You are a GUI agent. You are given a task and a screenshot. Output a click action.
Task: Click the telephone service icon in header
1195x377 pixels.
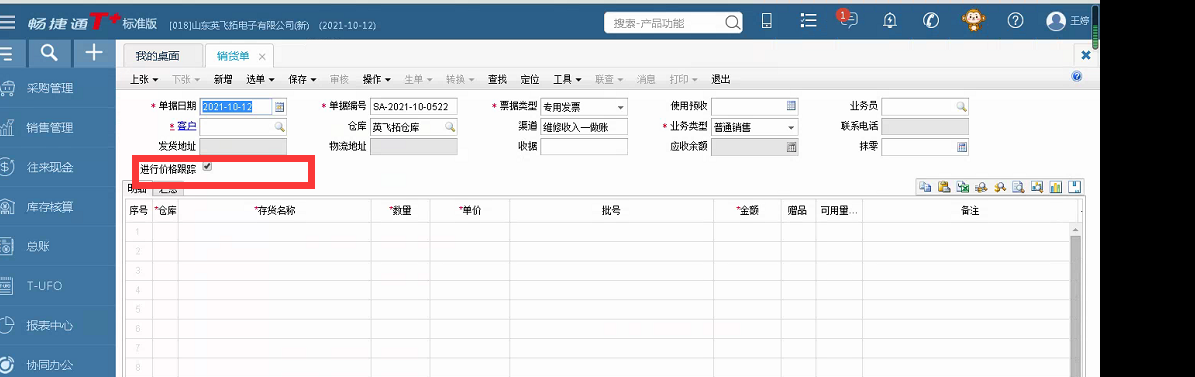click(931, 21)
